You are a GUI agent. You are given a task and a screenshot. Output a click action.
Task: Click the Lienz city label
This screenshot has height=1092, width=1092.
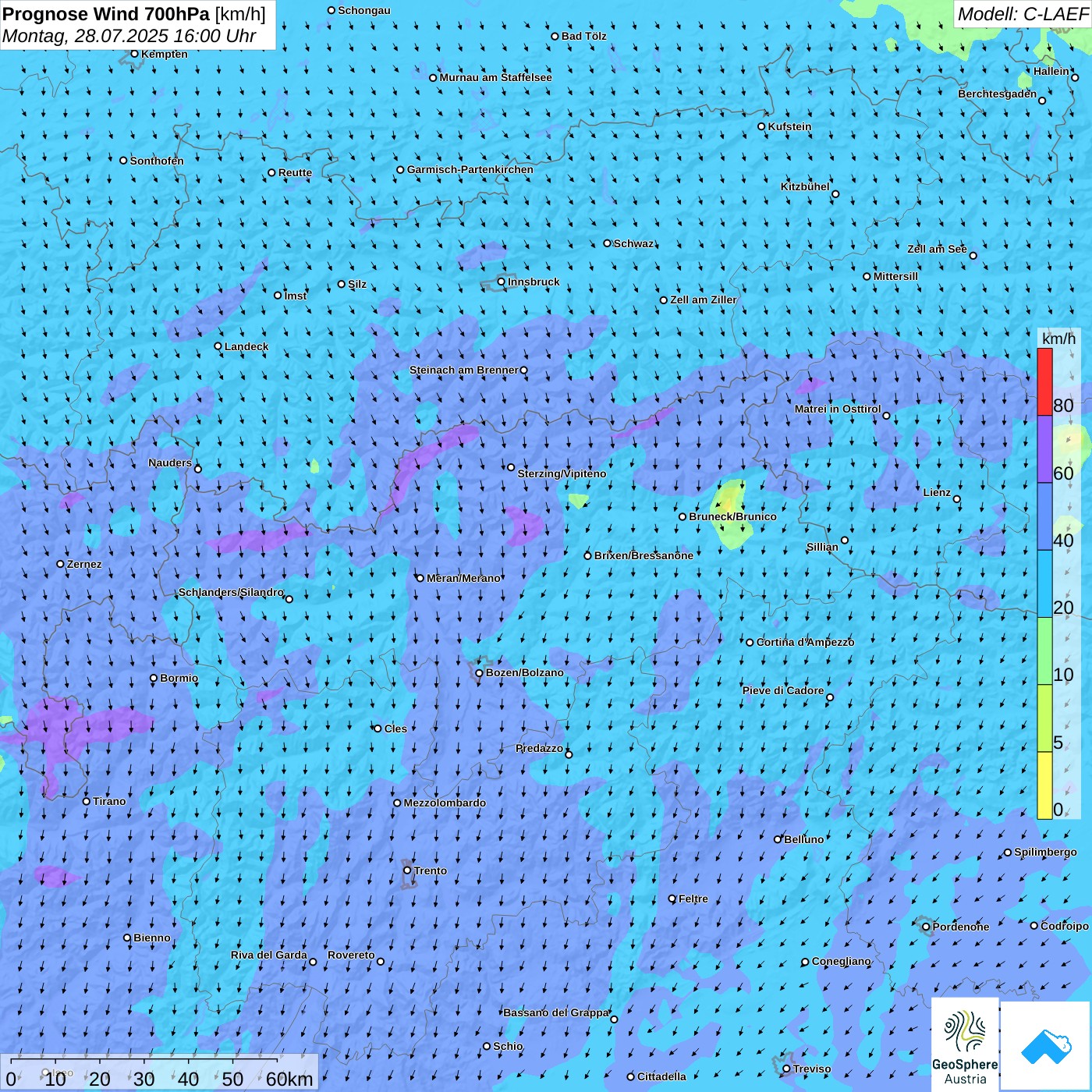tap(937, 492)
